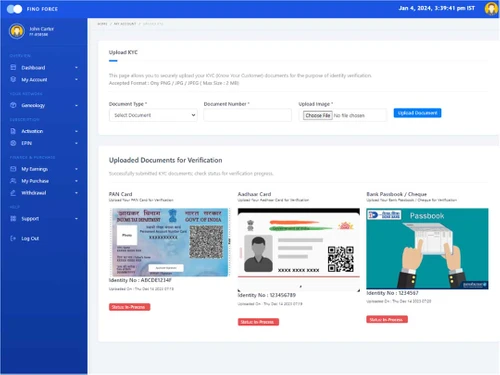The height and width of the screenshot is (375, 500).
Task: Click Aadhaar Card Status In-Process badge
Action: click(x=258, y=322)
